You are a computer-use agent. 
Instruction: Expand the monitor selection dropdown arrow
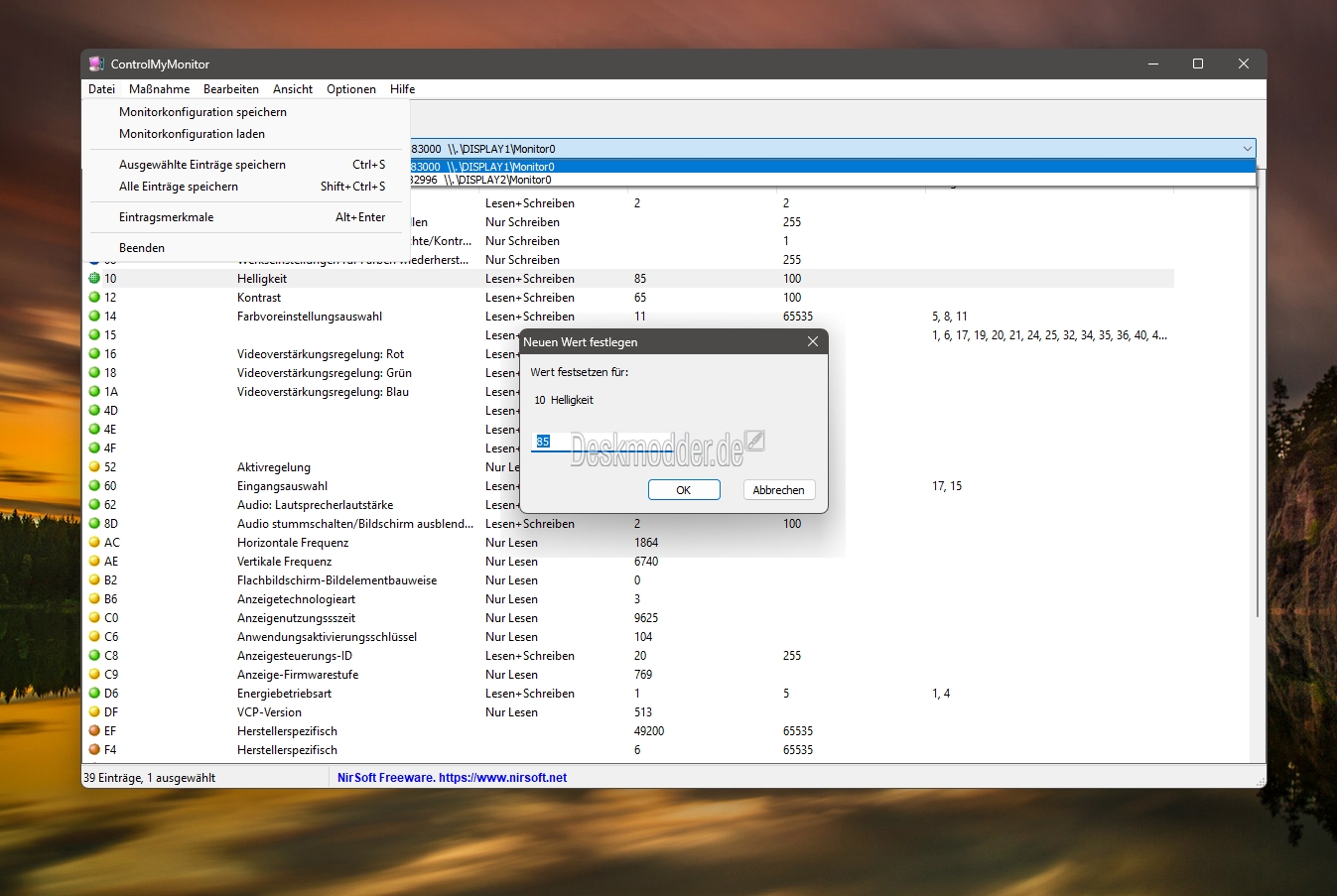[1247, 149]
